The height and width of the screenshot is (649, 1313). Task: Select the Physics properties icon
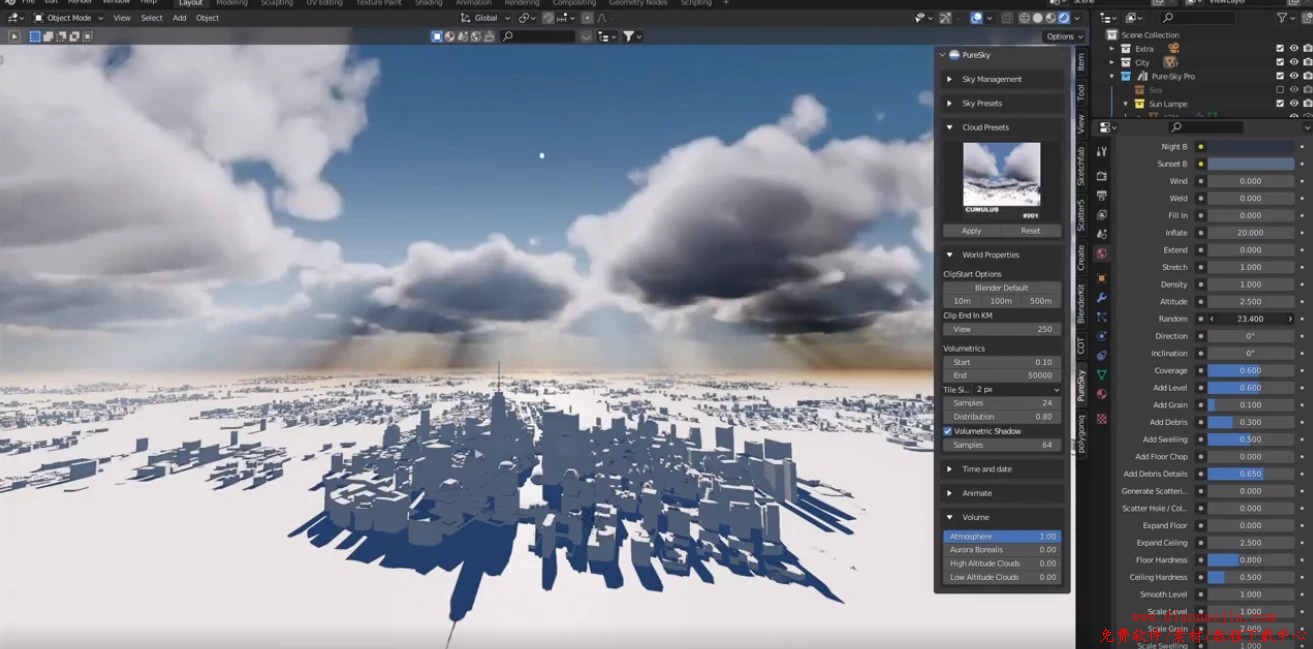(x=1101, y=336)
